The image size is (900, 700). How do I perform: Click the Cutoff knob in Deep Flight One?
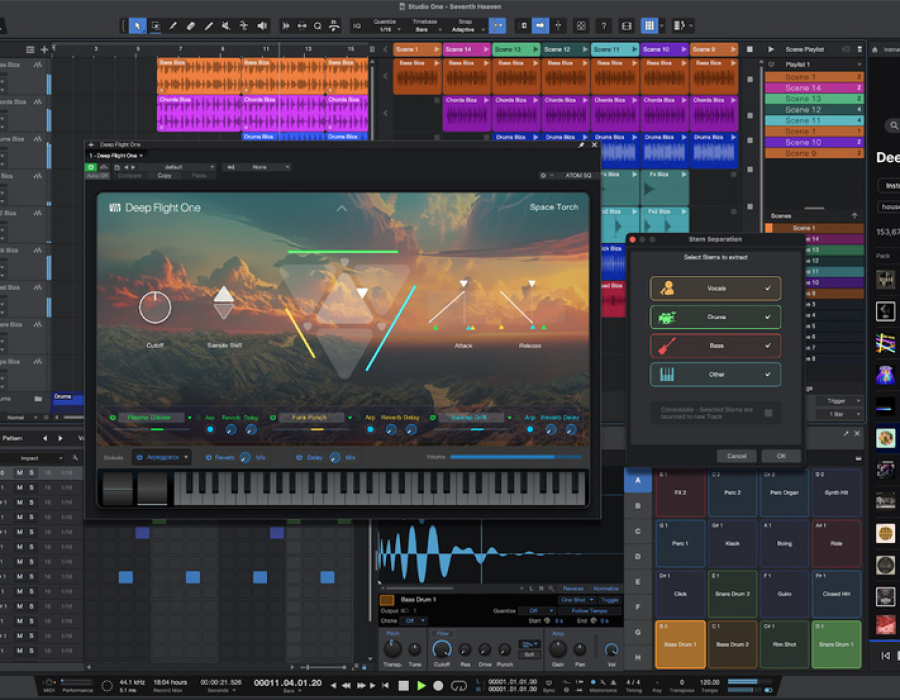coord(155,308)
